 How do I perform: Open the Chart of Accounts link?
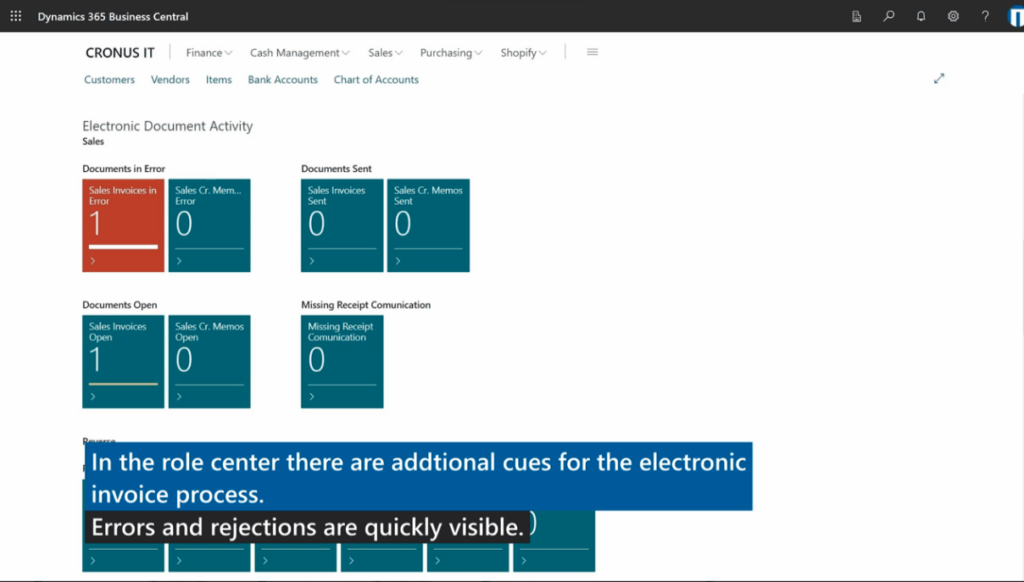[376, 80]
